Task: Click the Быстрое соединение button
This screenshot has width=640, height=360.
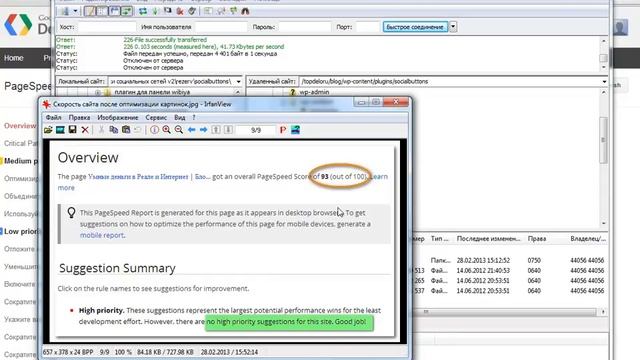Action: (415, 27)
